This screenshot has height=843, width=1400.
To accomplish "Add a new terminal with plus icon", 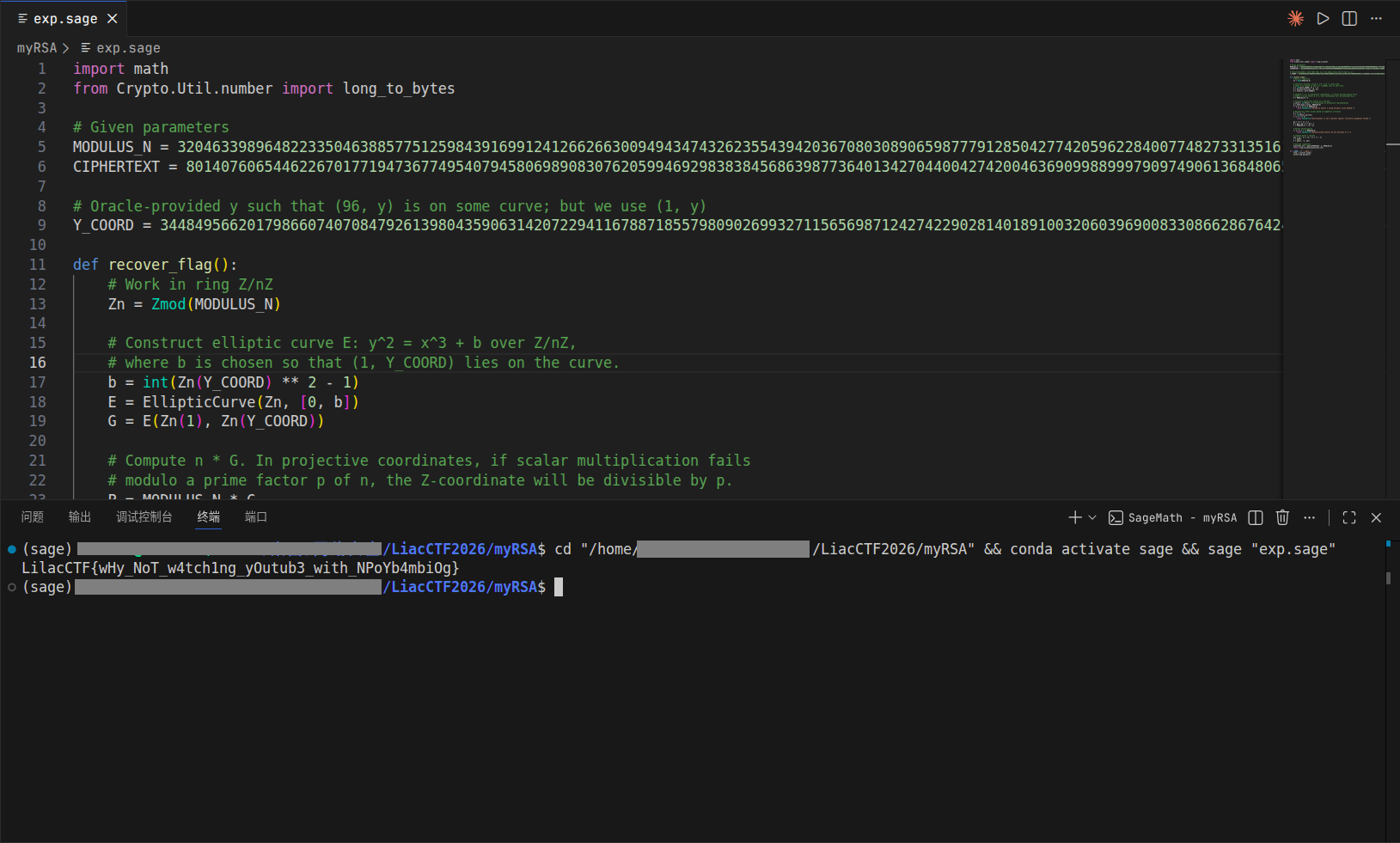I will [1074, 517].
